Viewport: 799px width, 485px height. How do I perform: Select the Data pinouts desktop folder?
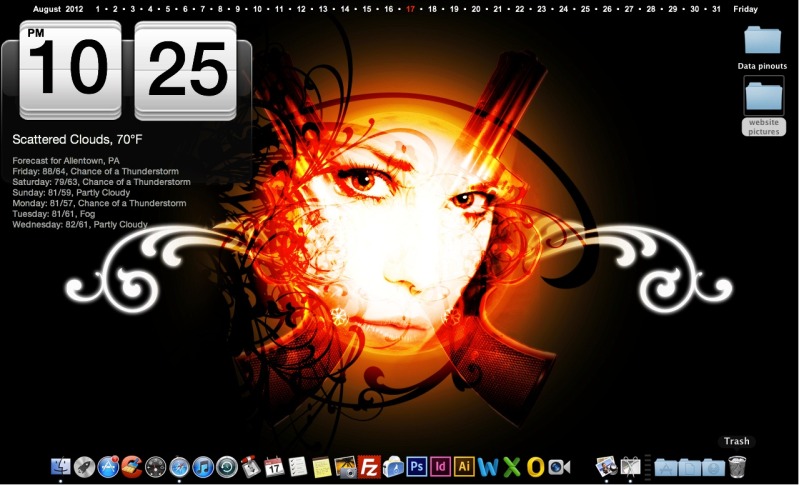pyautogui.click(x=762, y=40)
